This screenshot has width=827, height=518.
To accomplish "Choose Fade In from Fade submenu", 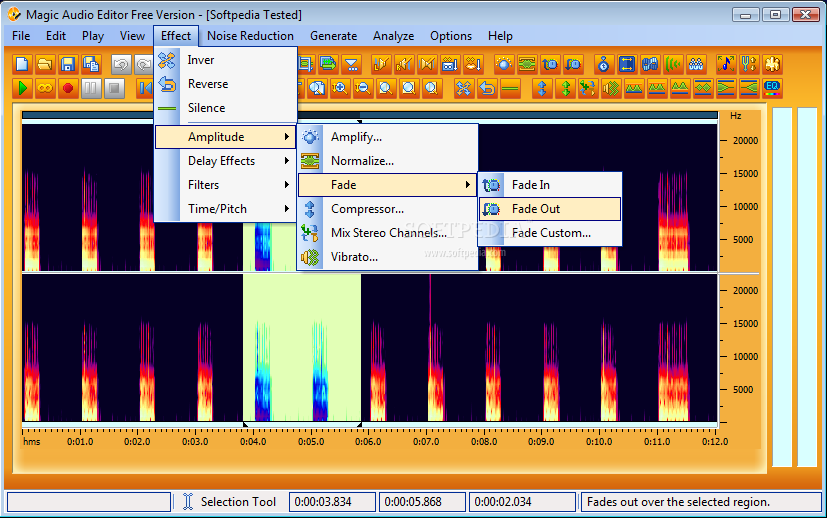I will tap(550, 185).
